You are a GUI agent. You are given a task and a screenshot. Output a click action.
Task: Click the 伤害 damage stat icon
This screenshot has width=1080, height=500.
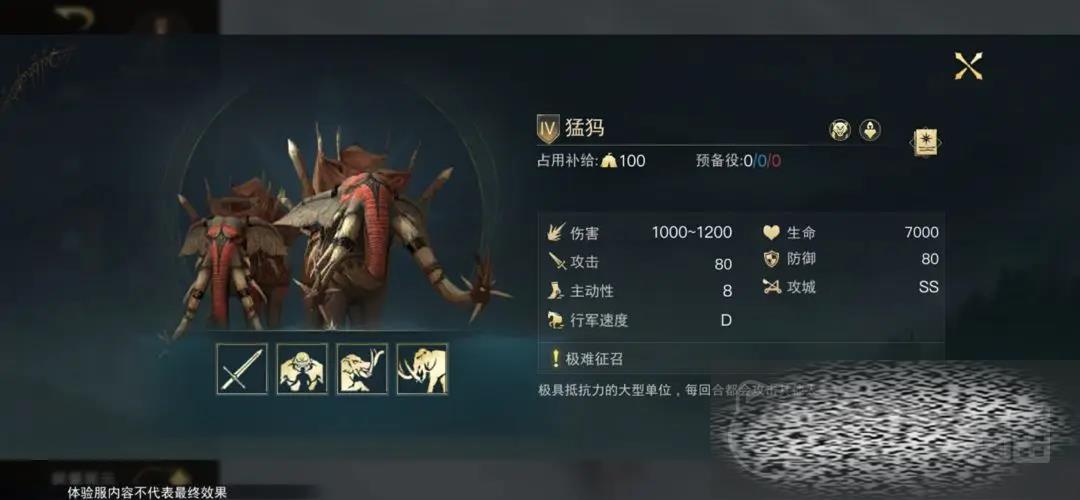coord(557,233)
